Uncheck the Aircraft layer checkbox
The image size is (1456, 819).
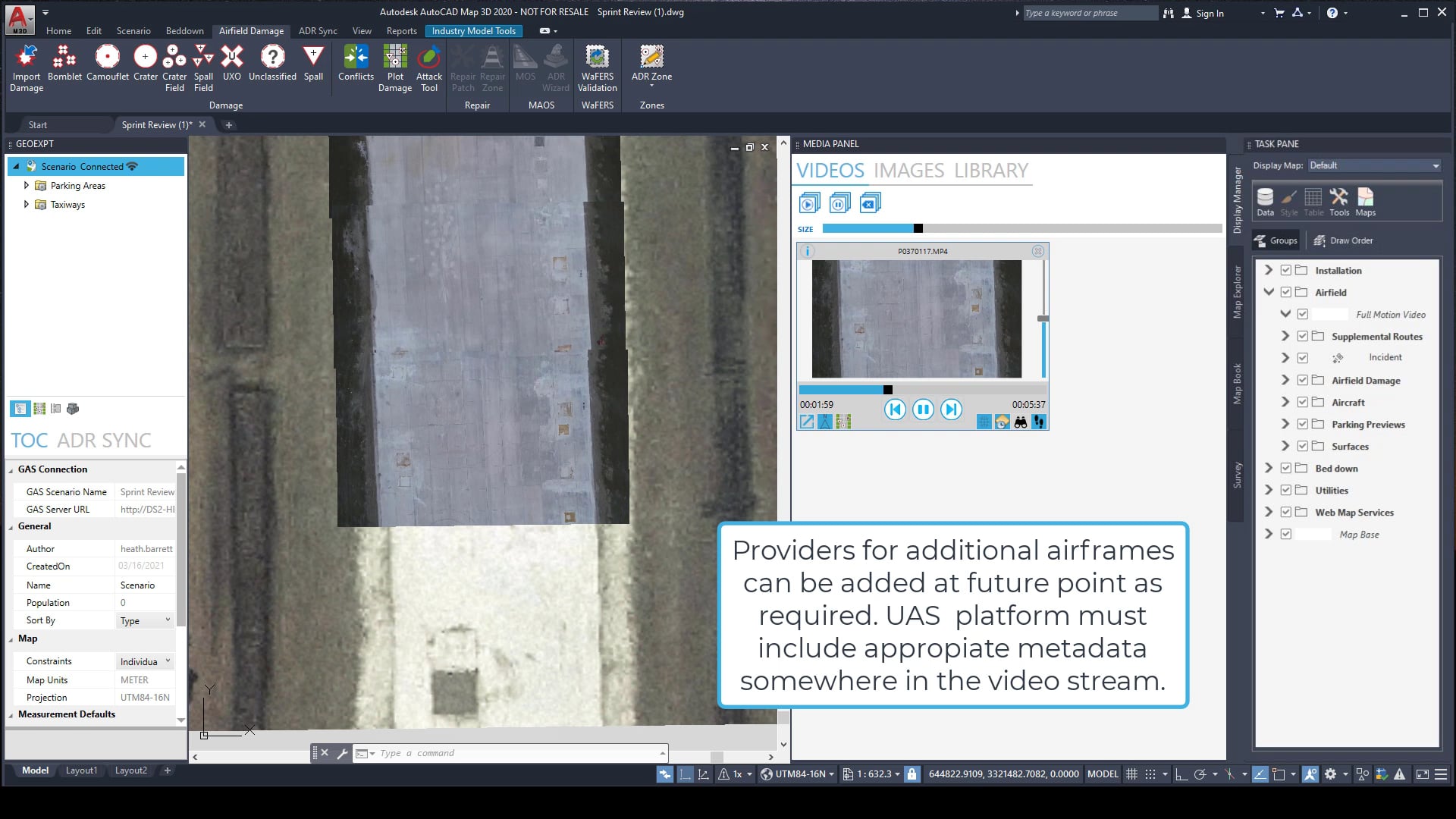(x=1304, y=402)
